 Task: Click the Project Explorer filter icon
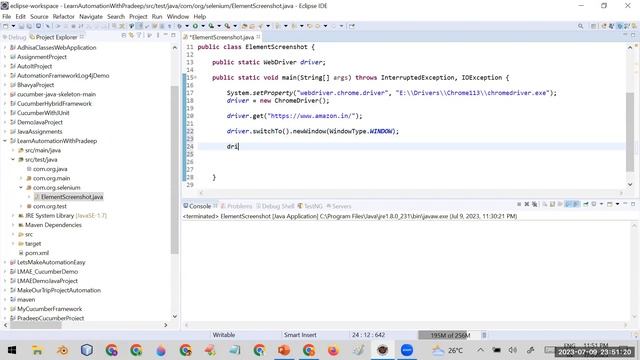[139, 36]
